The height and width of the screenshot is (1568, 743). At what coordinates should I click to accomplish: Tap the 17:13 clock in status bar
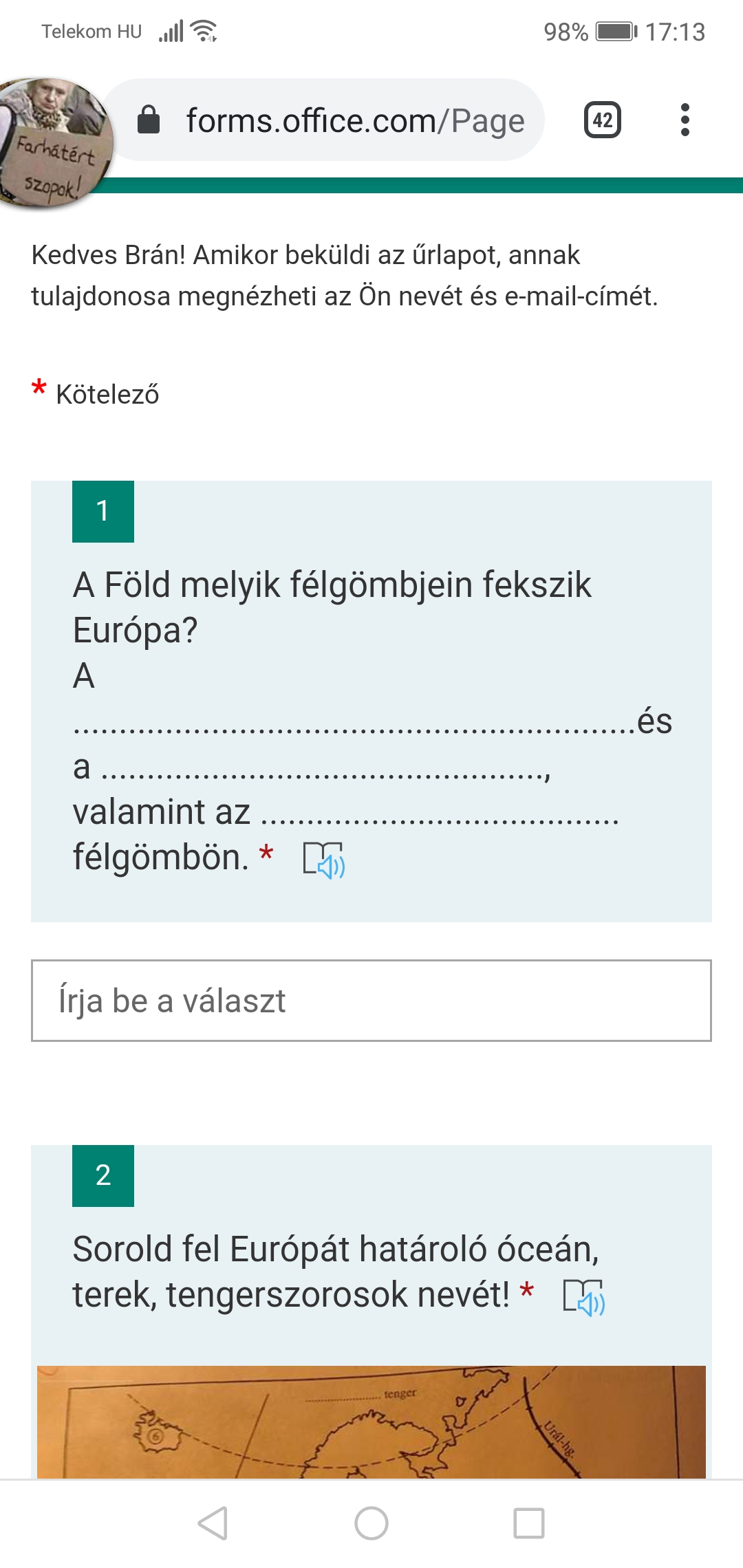(x=675, y=32)
